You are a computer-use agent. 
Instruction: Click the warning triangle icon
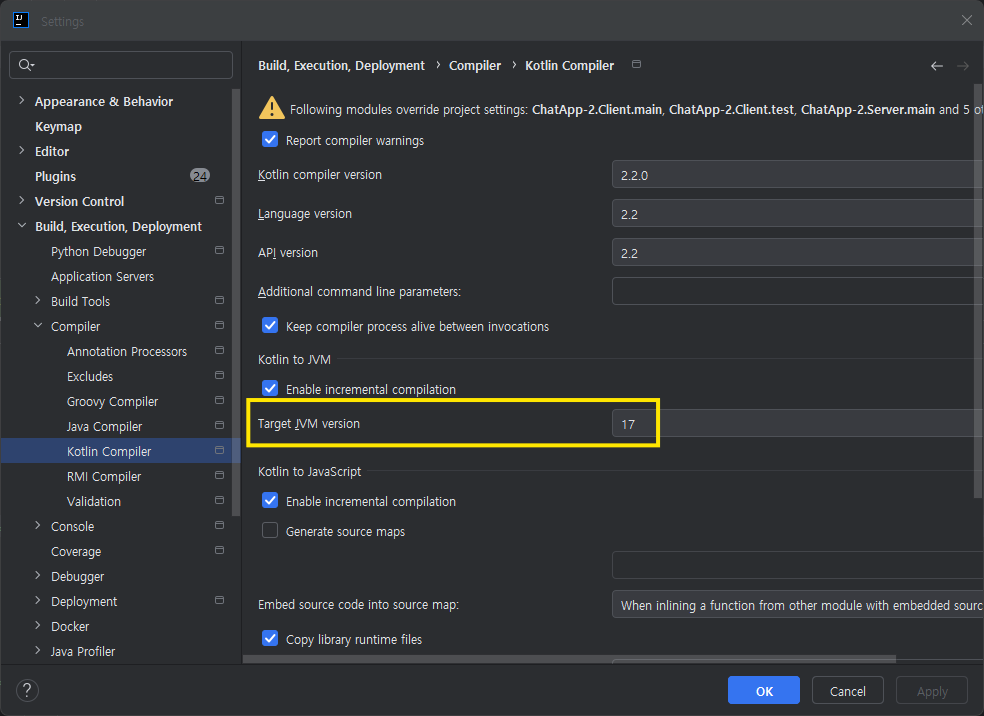point(272,108)
